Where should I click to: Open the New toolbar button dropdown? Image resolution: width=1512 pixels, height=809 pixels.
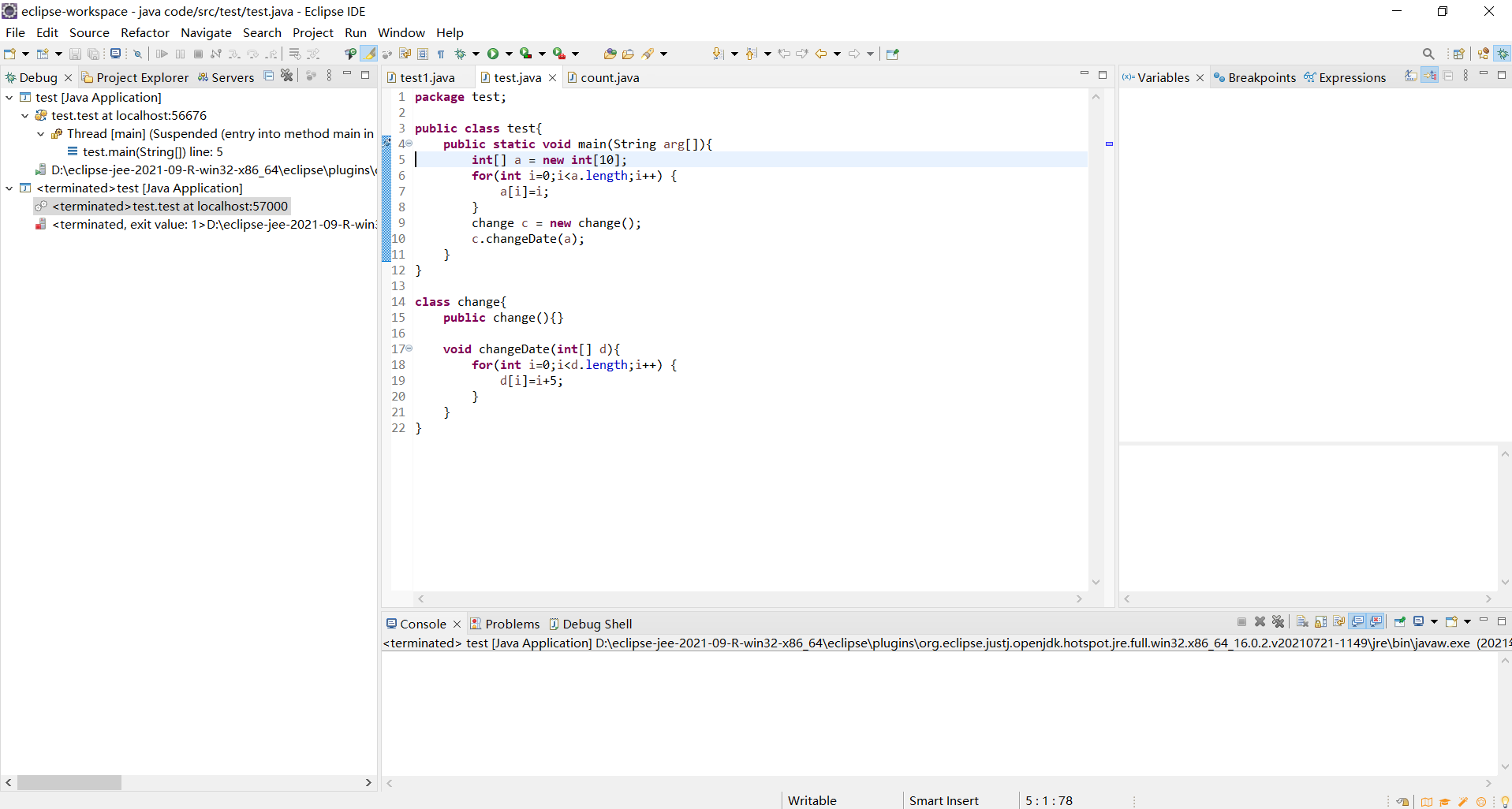(x=24, y=54)
